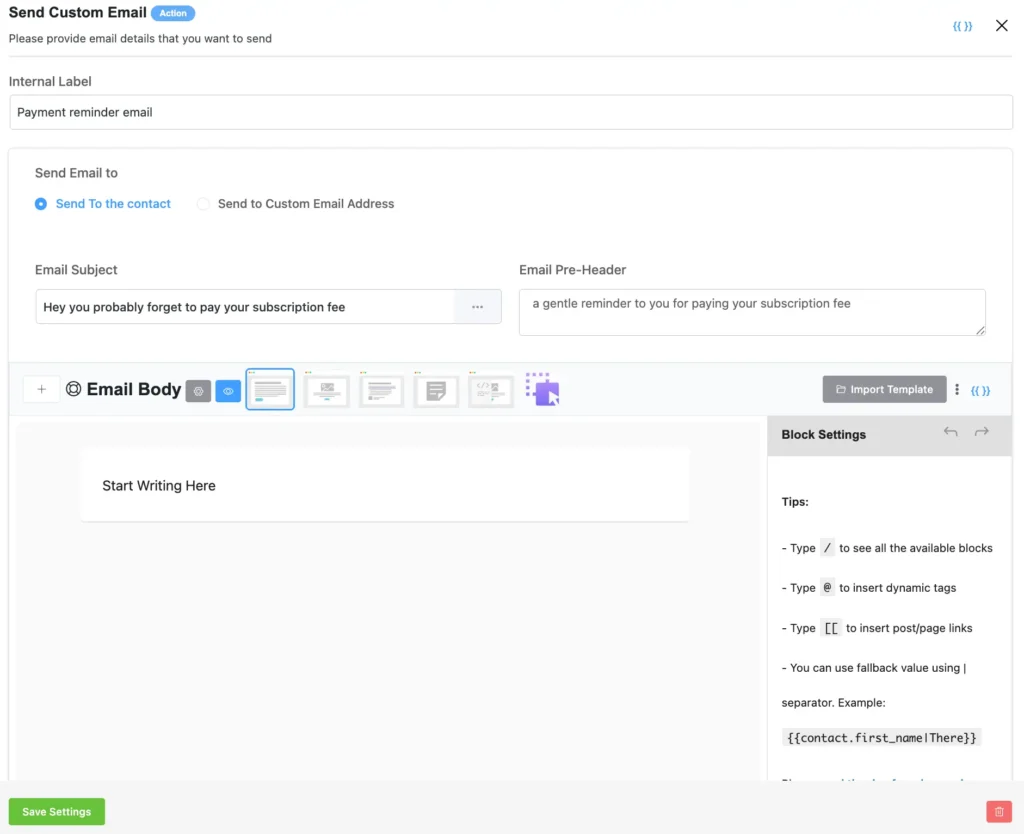Open smart codes braces at top right
Image resolution: width=1024 pixels, height=834 pixels.
tap(962, 26)
